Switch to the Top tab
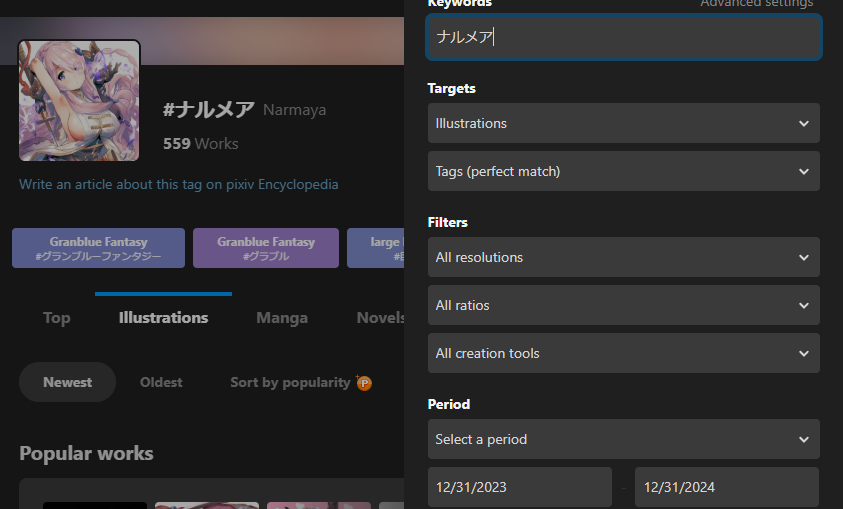 tap(56, 318)
